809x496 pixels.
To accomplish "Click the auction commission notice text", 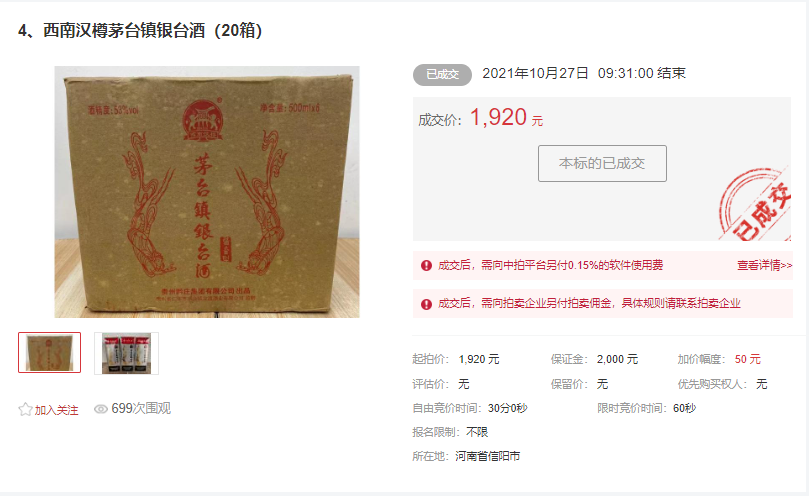I will point(589,303).
